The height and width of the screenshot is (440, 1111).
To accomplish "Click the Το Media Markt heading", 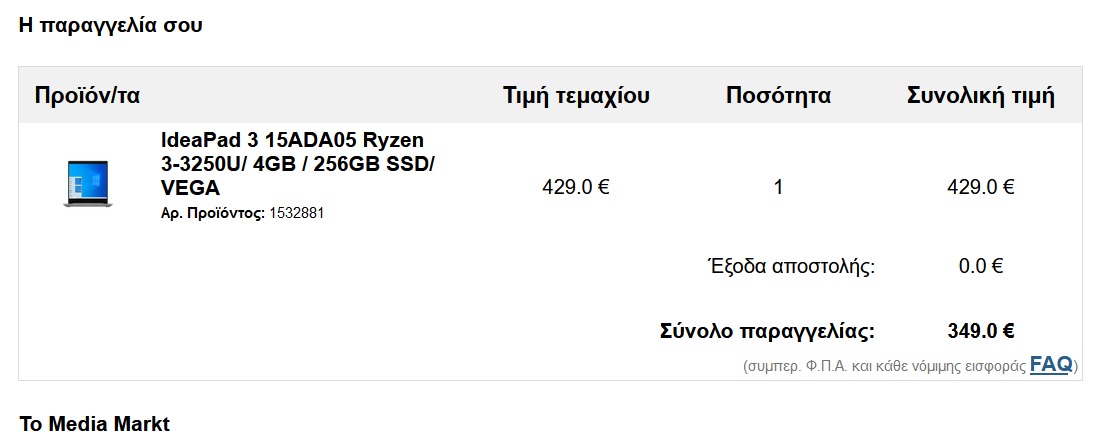I will pyautogui.click(x=95, y=423).
